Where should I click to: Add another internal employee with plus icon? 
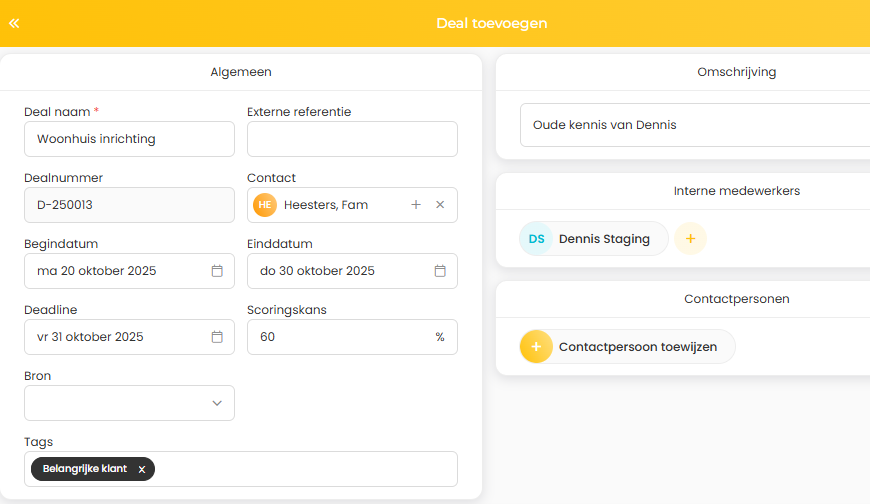[x=690, y=239]
